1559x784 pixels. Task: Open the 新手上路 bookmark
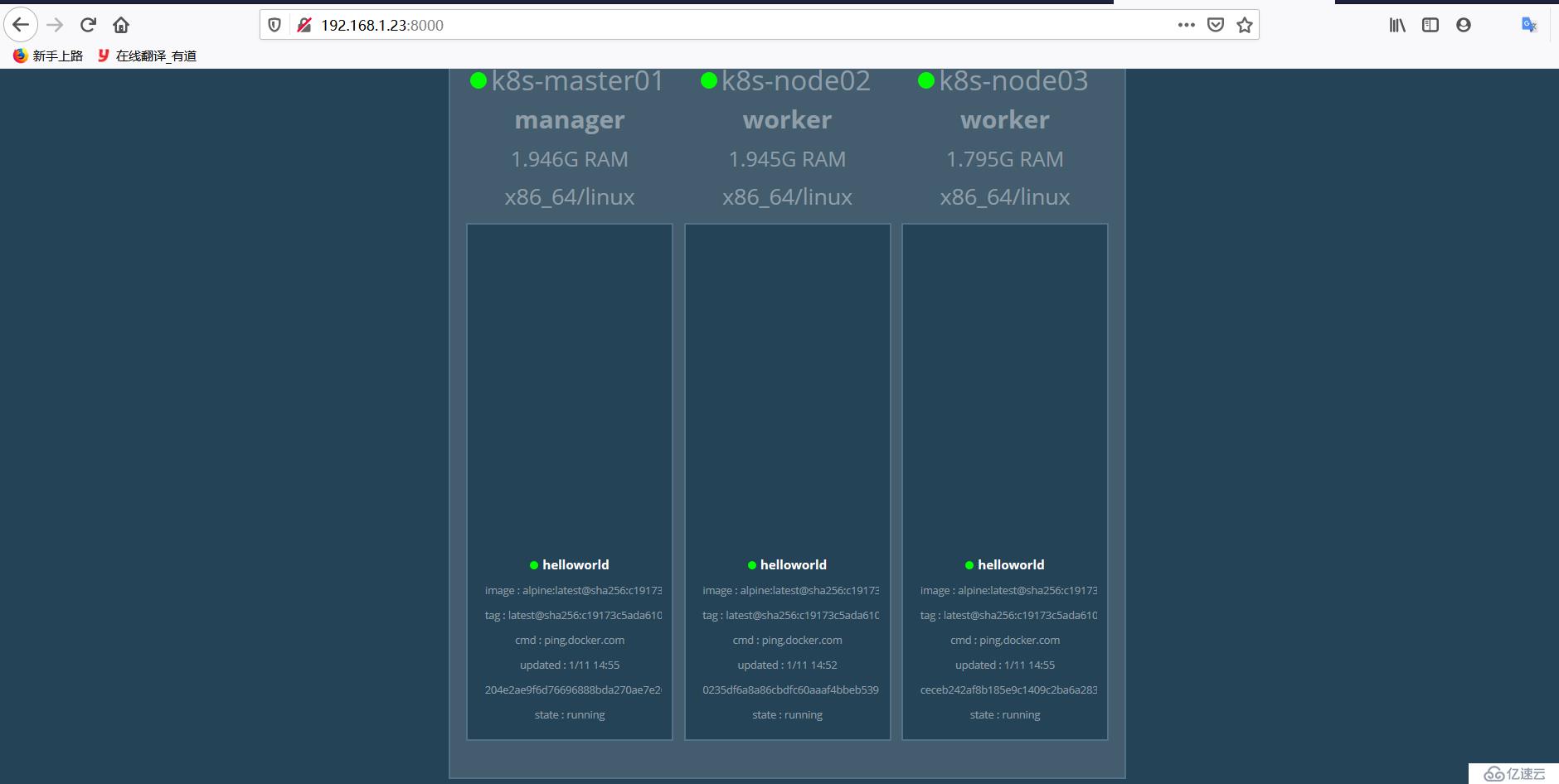click(48, 56)
